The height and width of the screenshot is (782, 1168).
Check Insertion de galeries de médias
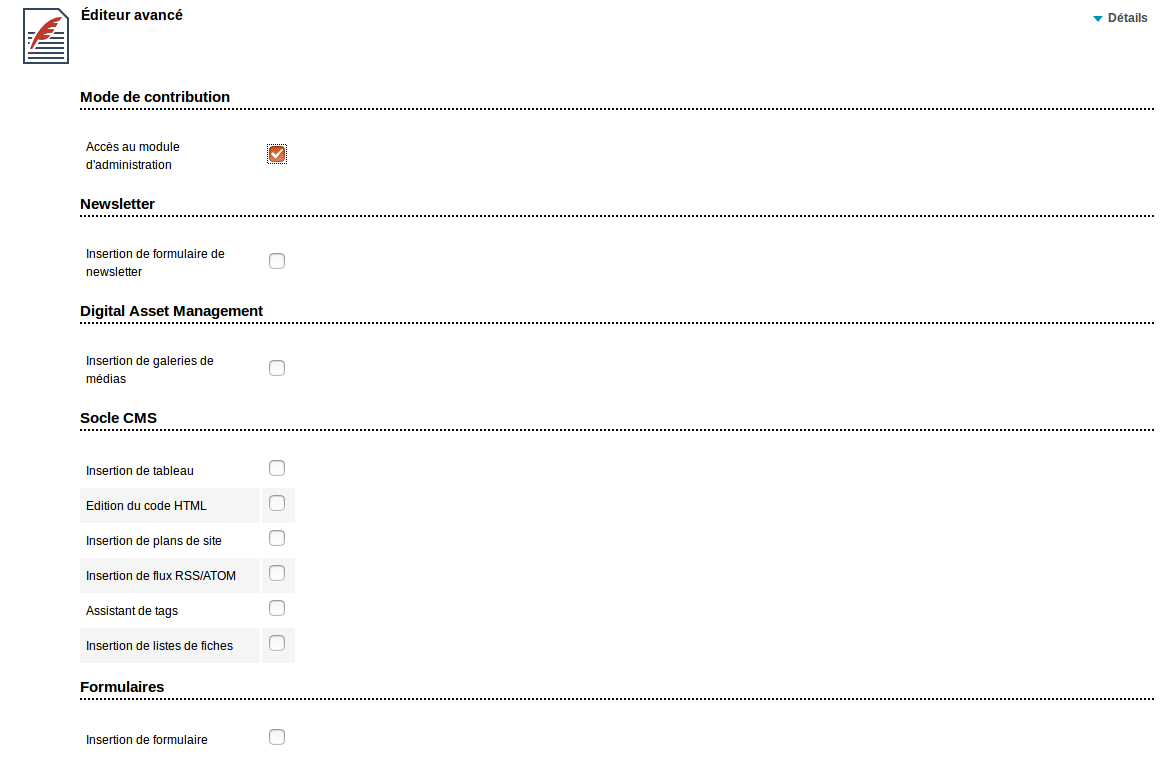[x=277, y=369]
